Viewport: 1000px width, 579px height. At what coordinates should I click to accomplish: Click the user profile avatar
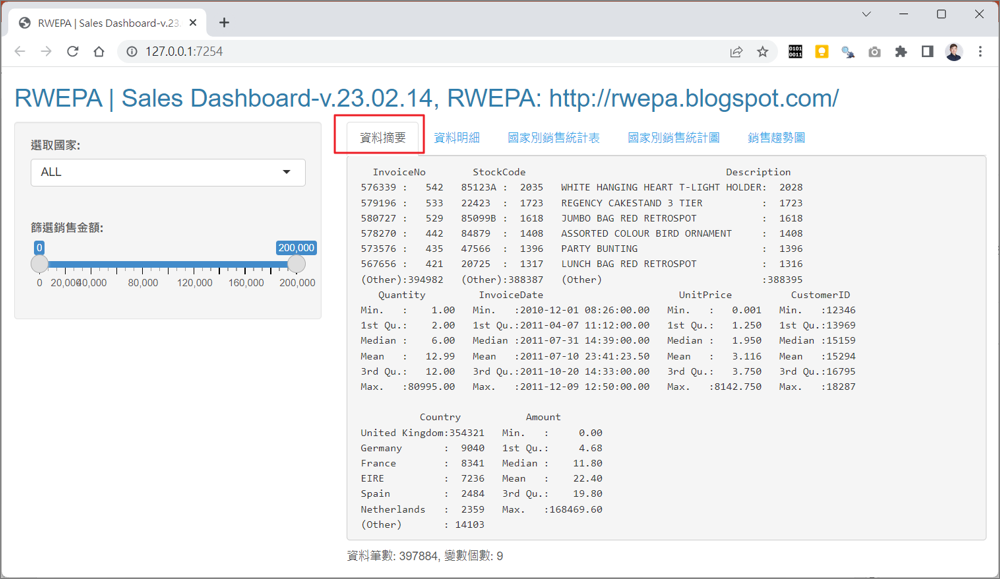(x=953, y=52)
